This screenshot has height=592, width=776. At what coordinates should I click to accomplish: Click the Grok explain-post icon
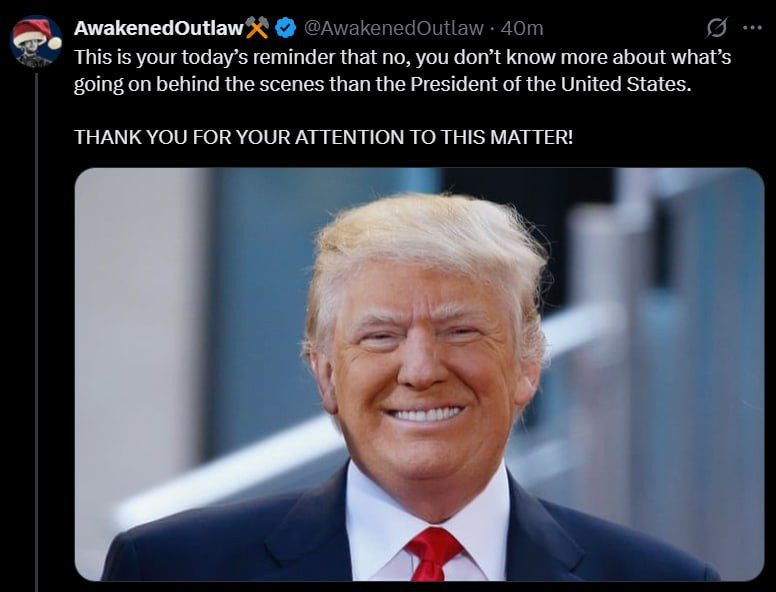716,28
